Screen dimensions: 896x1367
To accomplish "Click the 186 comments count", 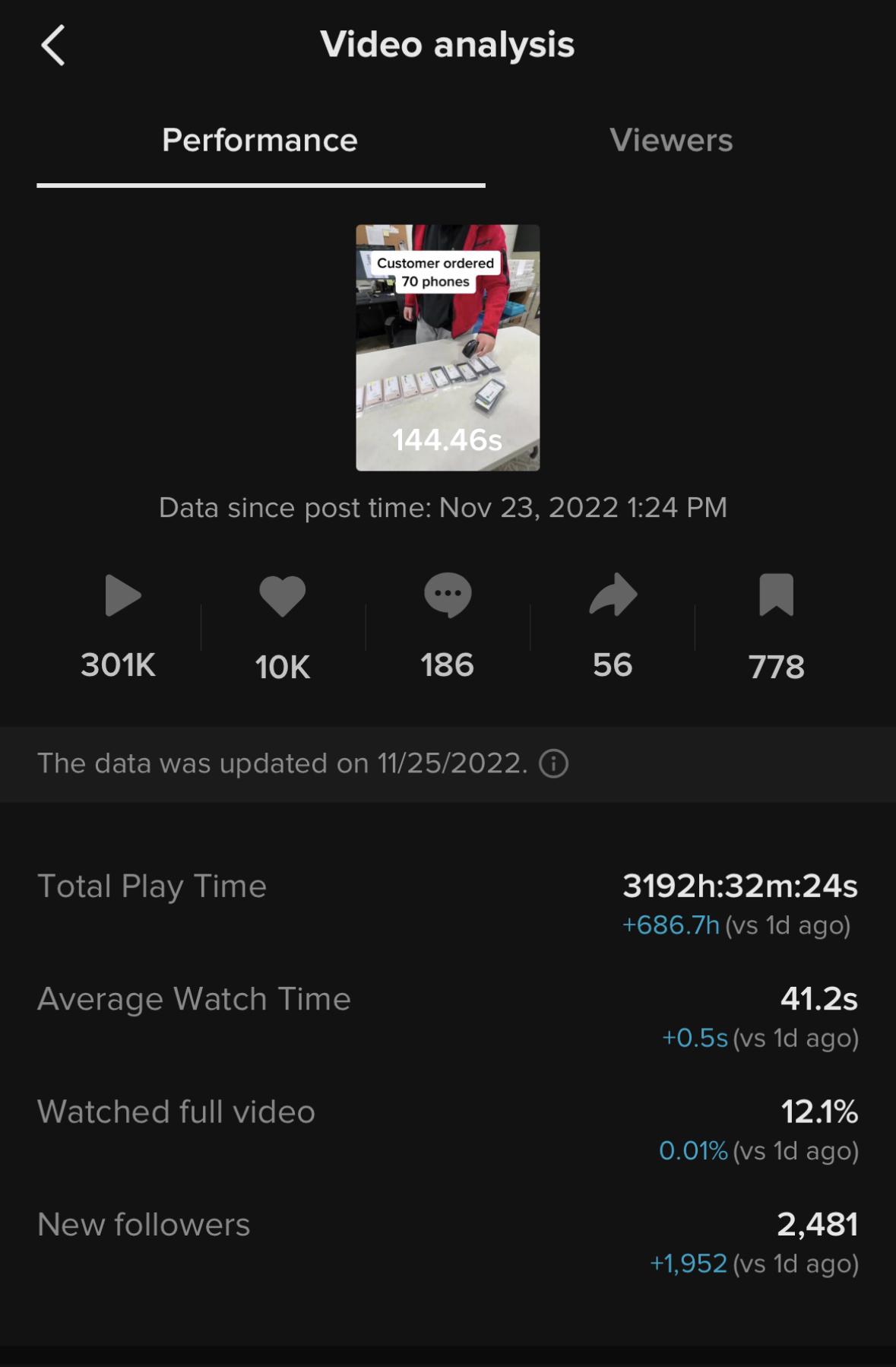I will point(448,665).
